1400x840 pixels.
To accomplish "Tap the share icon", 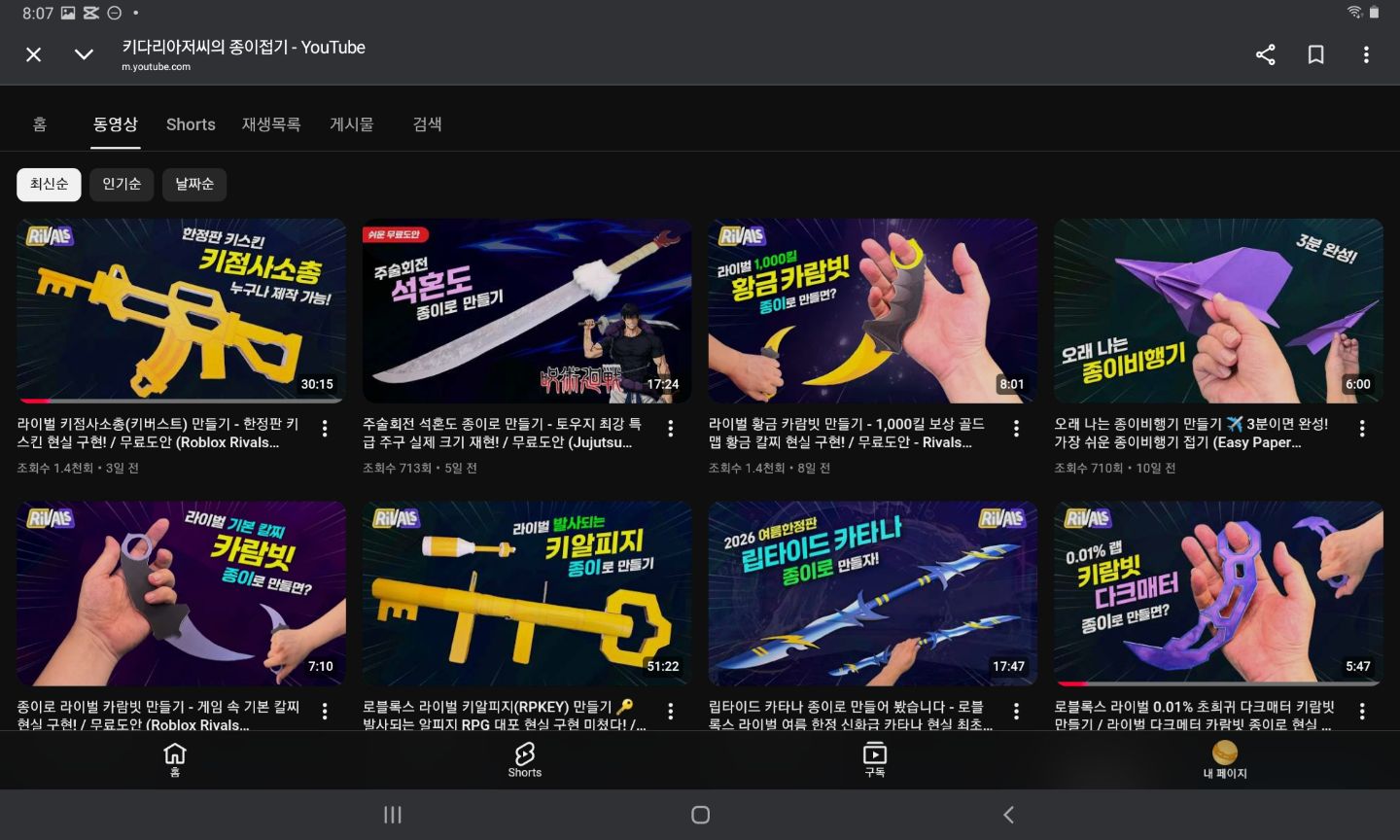I will (x=1265, y=54).
